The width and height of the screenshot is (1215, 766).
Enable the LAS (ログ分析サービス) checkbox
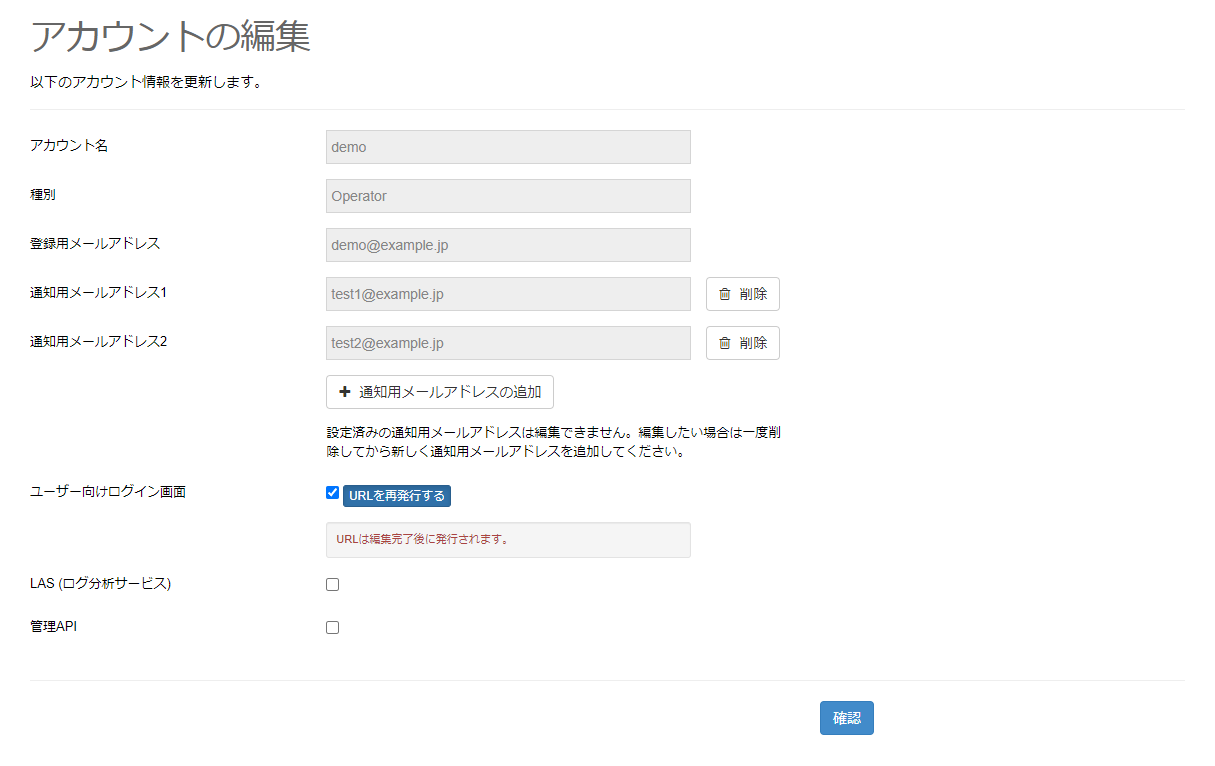pos(332,584)
